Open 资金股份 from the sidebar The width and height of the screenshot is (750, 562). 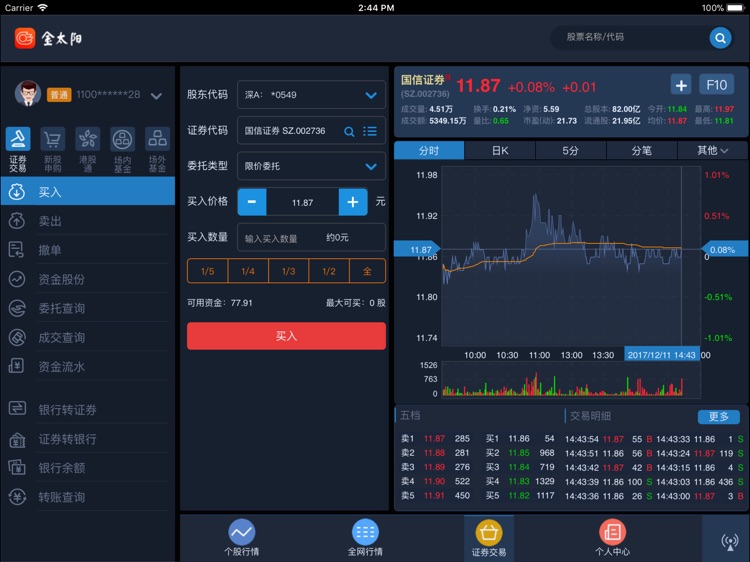(88, 279)
